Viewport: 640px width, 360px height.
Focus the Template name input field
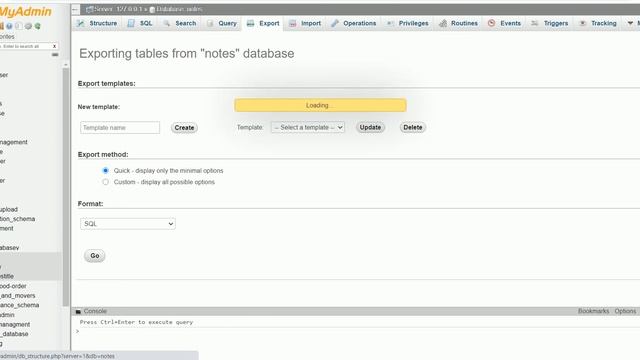coord(120,127)
